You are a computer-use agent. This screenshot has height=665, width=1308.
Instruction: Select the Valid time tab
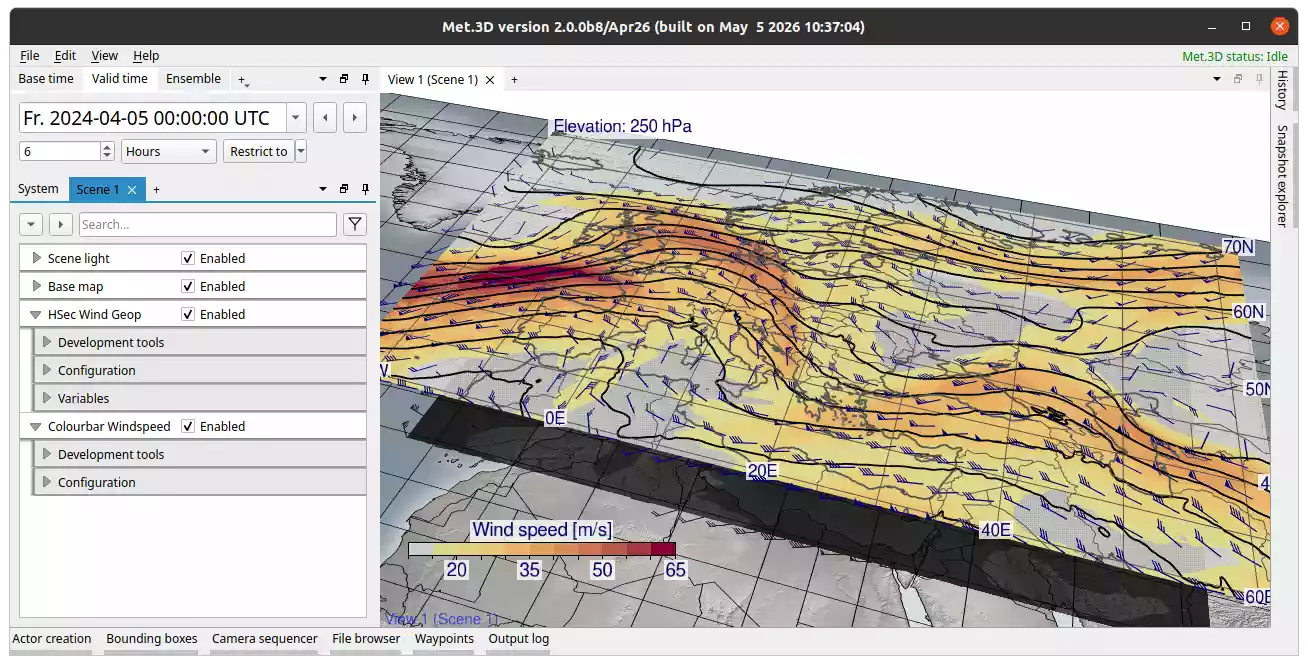(x=120, y=79)
